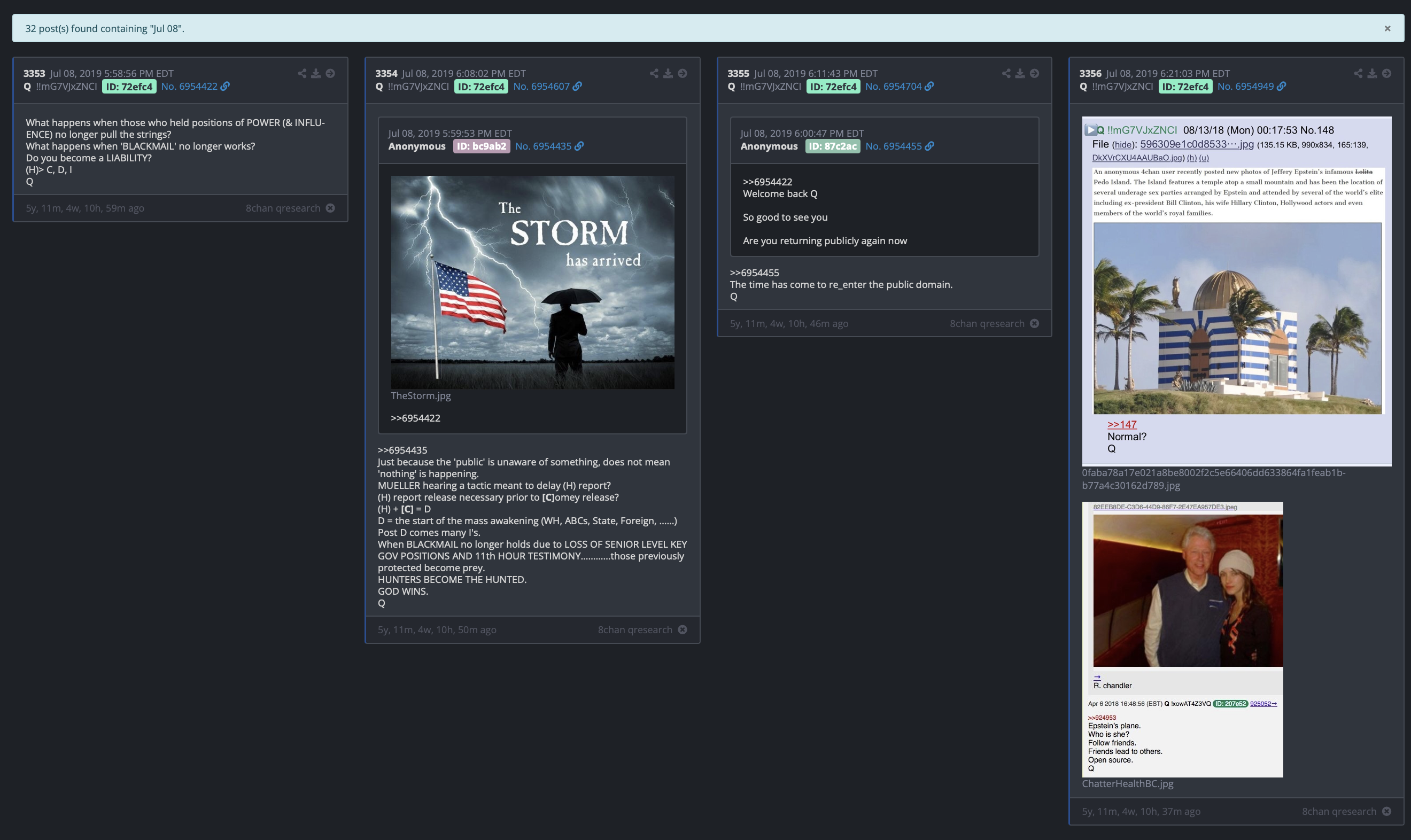Click "5y, 11m, 4w, 10h, 50m ago" timestamp
The width and height of the screenshot is (1411, 840).
pyautogui.click(x=437, y=629)
